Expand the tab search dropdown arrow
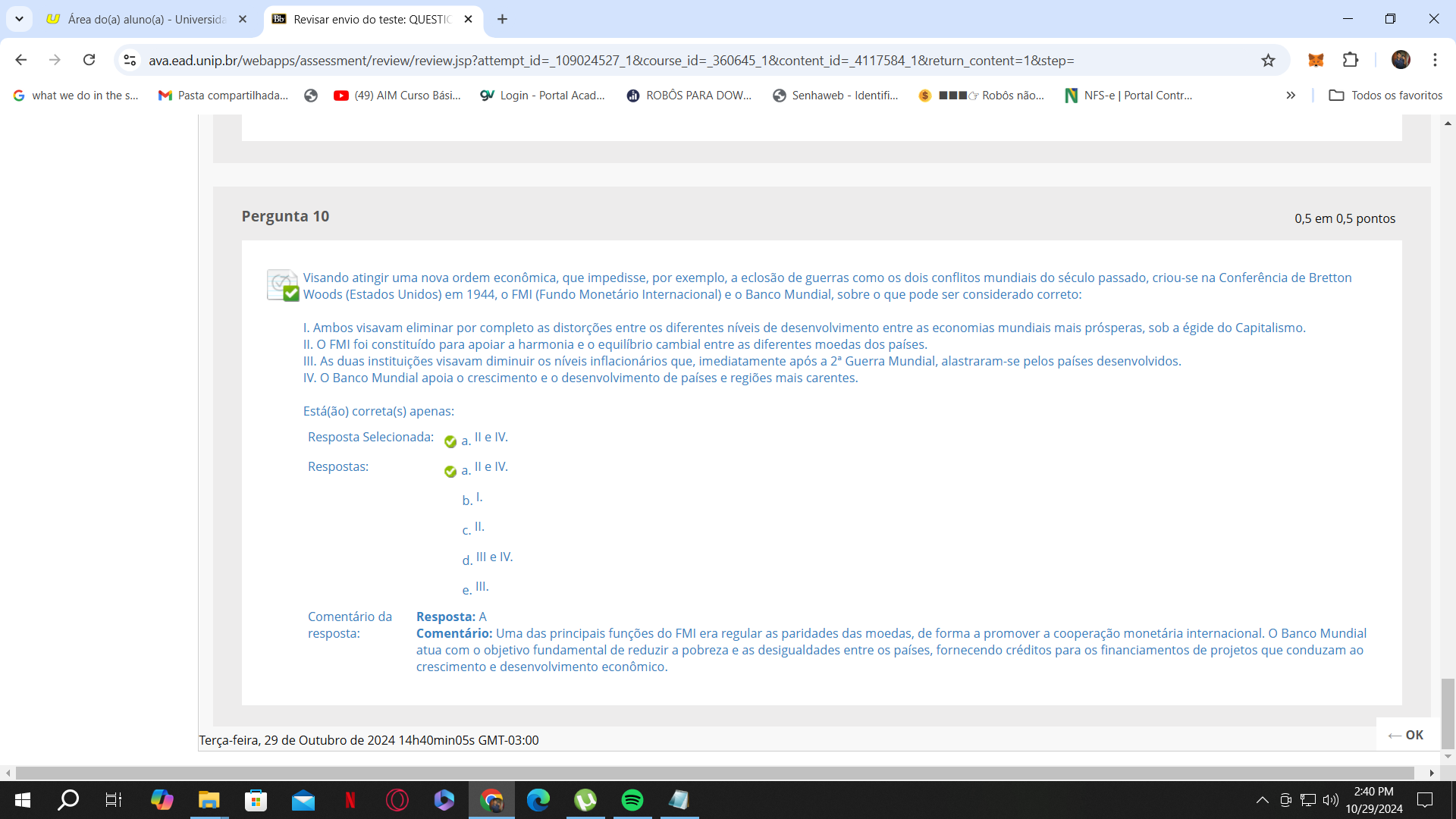The image size is (1456, 819). (19, 19)
